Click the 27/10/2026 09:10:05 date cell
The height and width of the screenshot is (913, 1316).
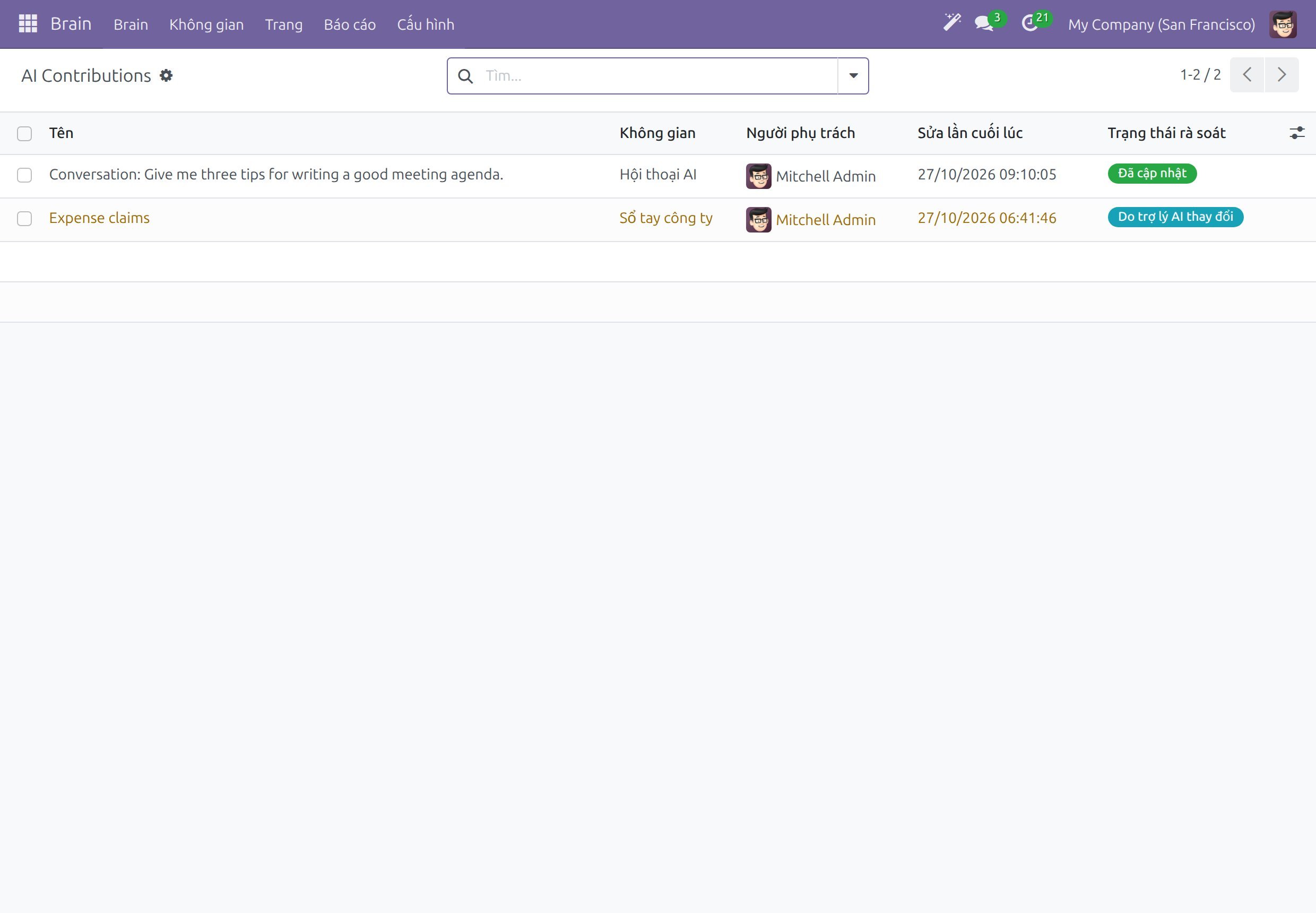coord(986,175)
